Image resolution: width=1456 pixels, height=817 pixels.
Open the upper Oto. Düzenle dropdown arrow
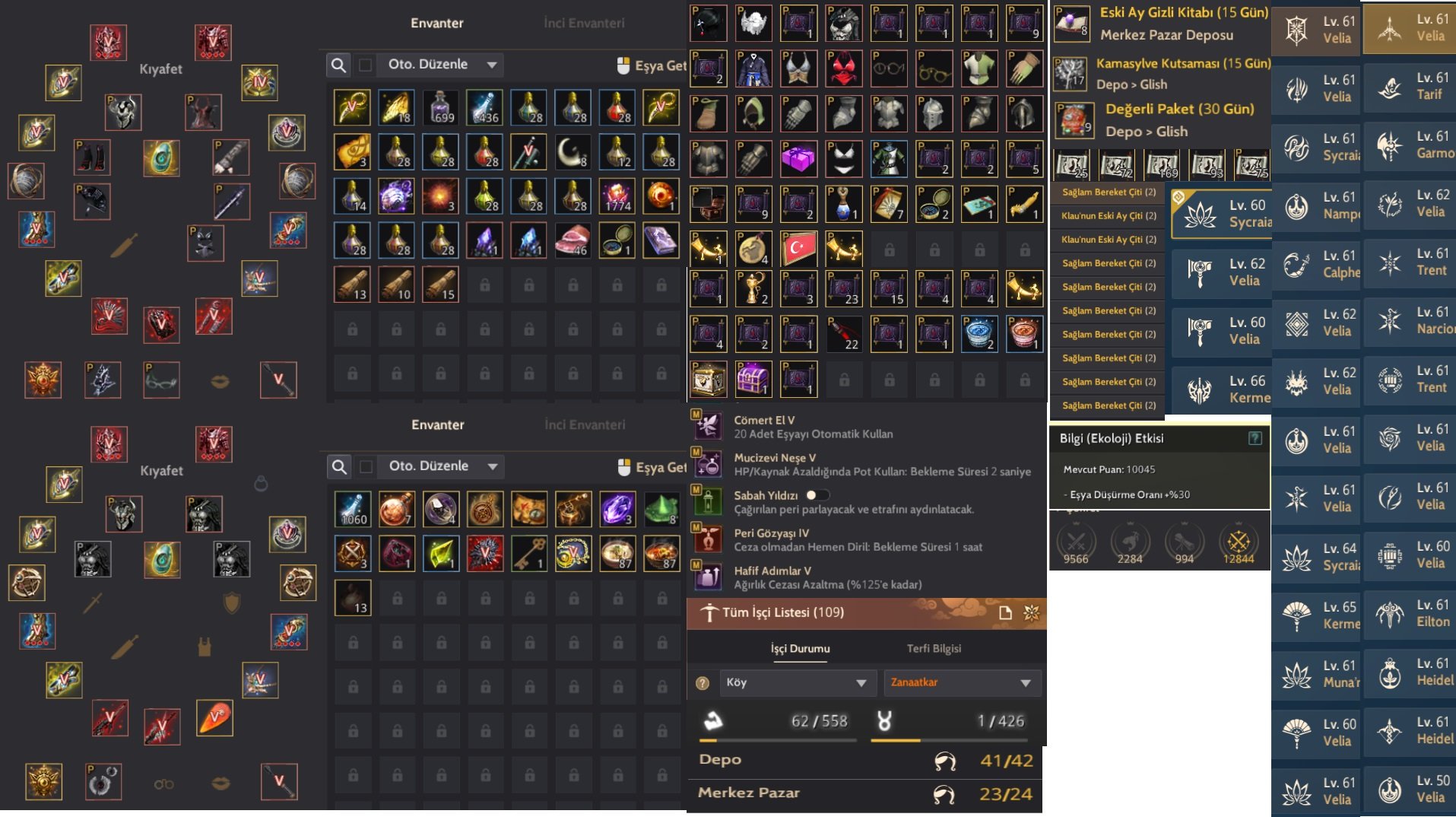pyautogui.click(x=492, y=65)
